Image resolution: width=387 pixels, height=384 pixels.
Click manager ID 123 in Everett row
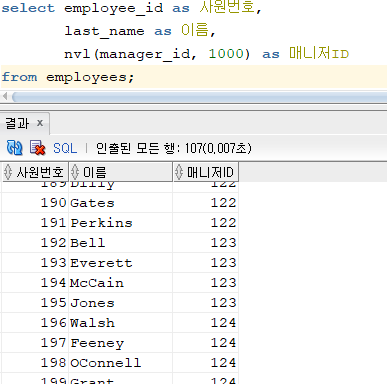[206, 263]
